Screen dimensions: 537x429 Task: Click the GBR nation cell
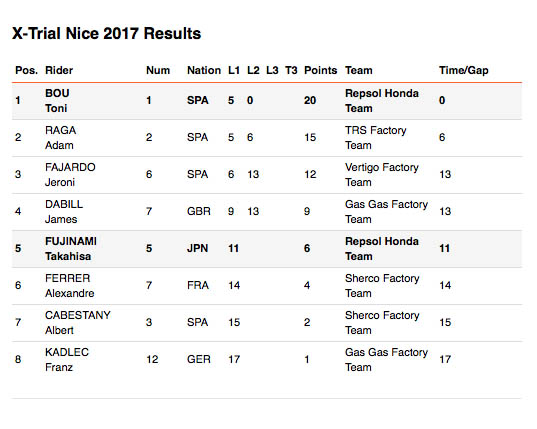199,211
